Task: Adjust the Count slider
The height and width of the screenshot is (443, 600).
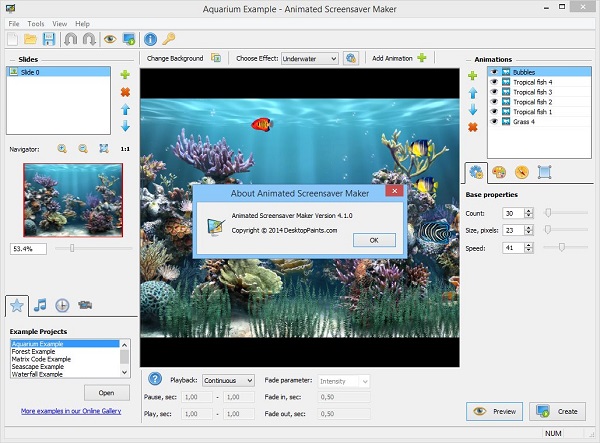Action: [x=548, y=212]
